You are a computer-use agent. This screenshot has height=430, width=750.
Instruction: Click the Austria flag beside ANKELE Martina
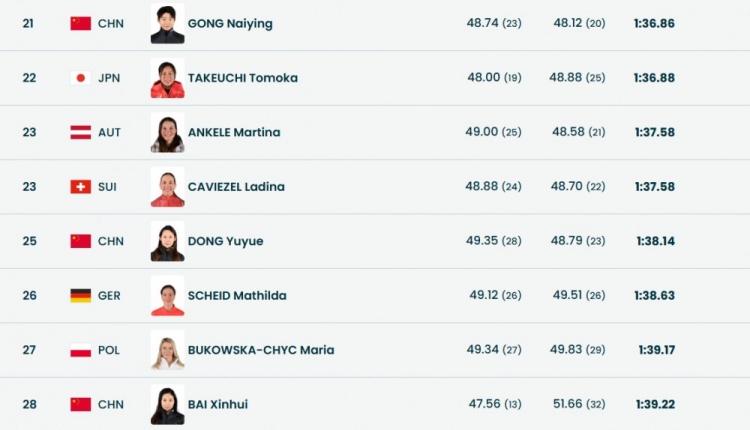click(x=80, y=132)
